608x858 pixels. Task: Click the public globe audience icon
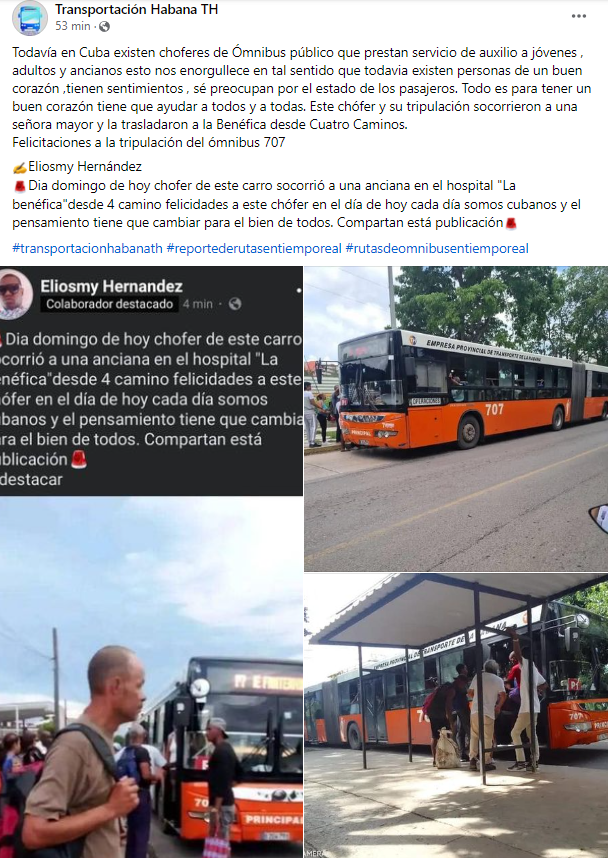(x=104, y=26)
